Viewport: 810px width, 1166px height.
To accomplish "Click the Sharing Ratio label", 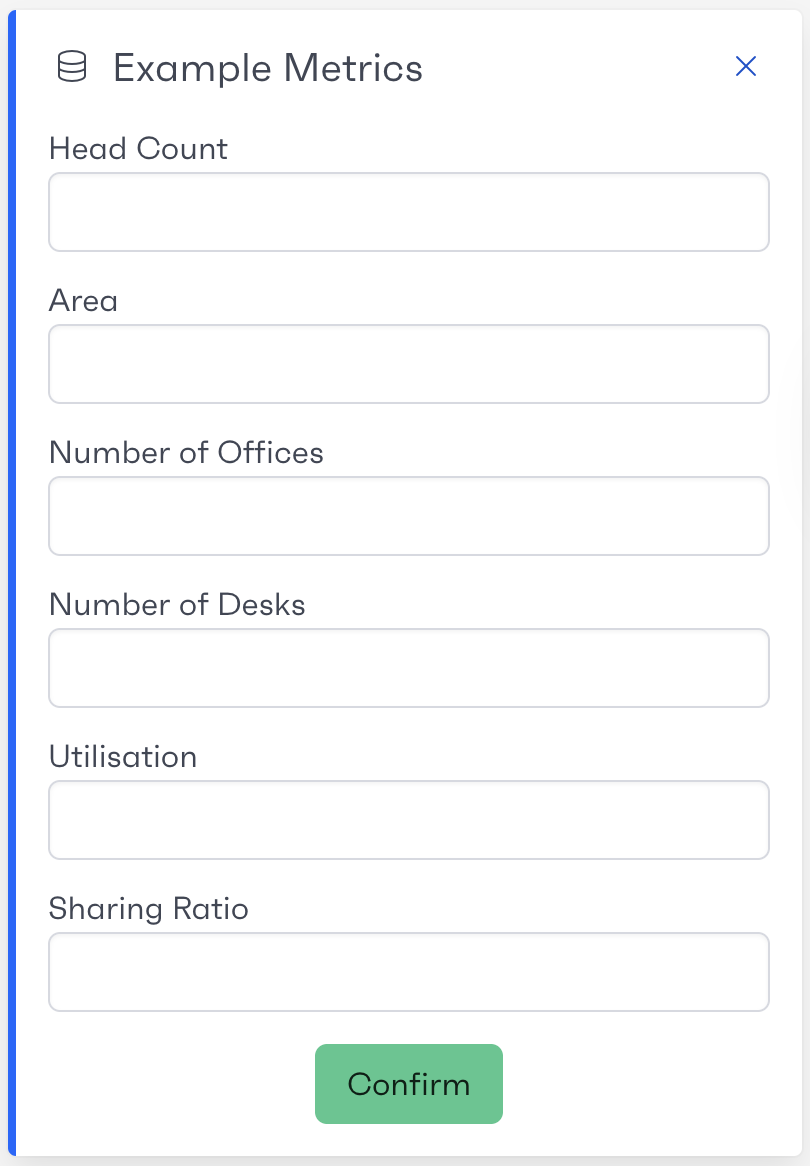I will click(x=148, y=909).
